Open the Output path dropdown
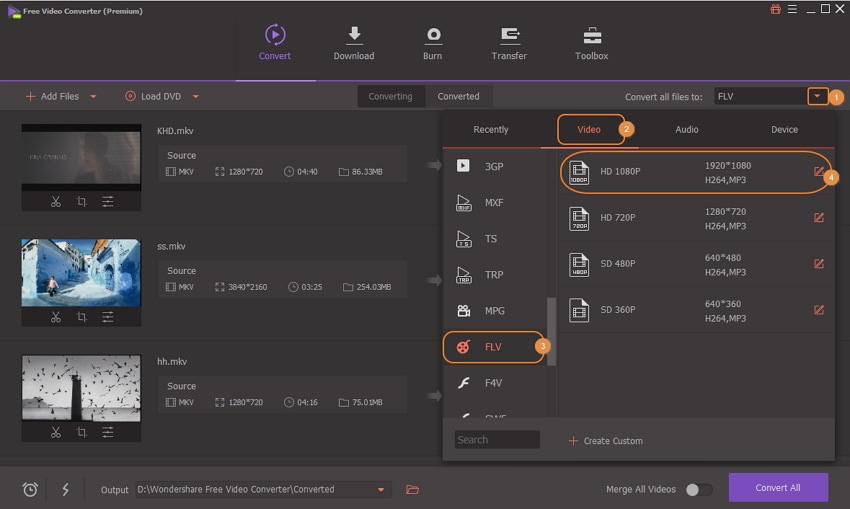 [381, 489]
